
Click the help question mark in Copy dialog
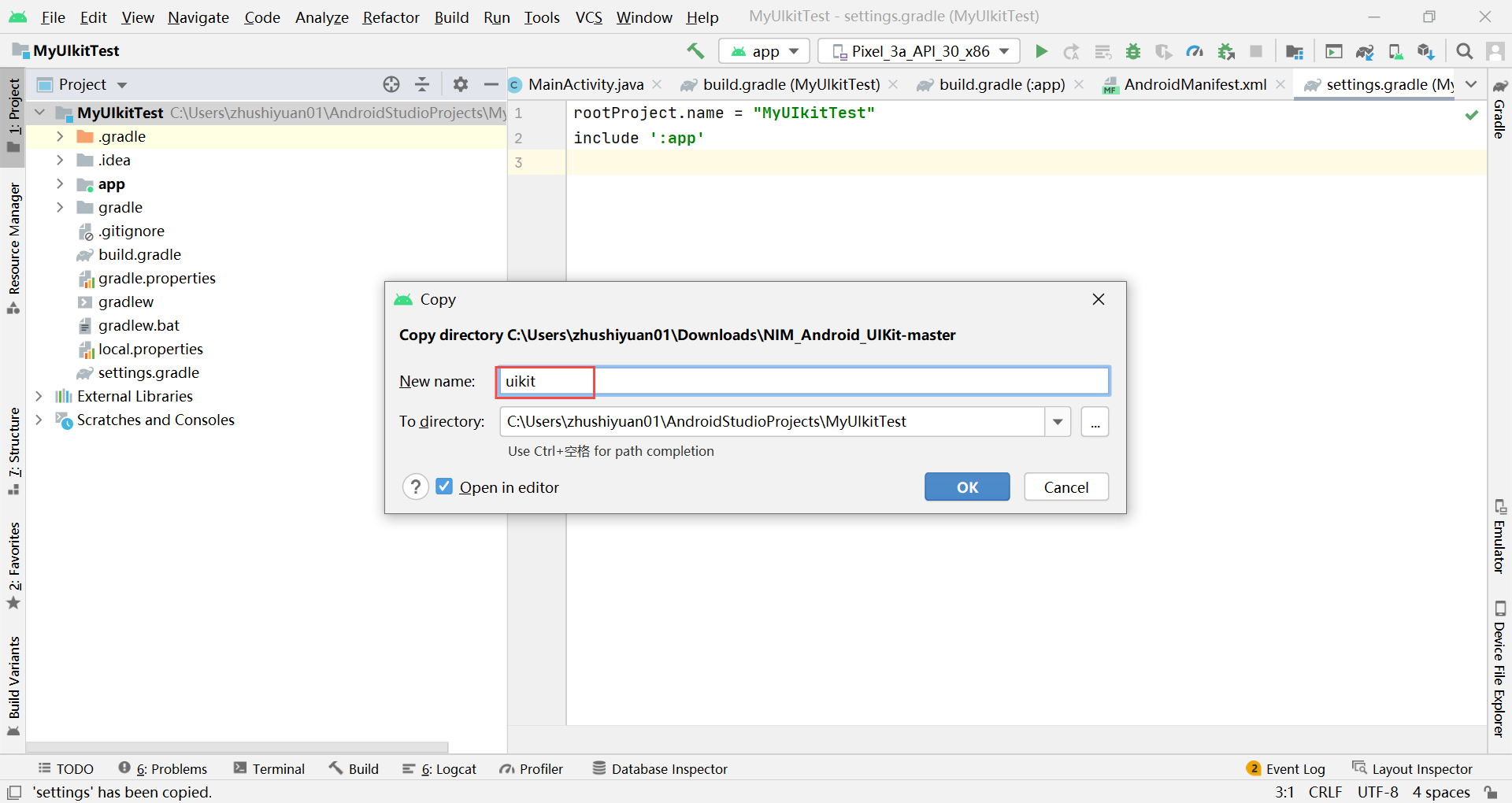416,487
